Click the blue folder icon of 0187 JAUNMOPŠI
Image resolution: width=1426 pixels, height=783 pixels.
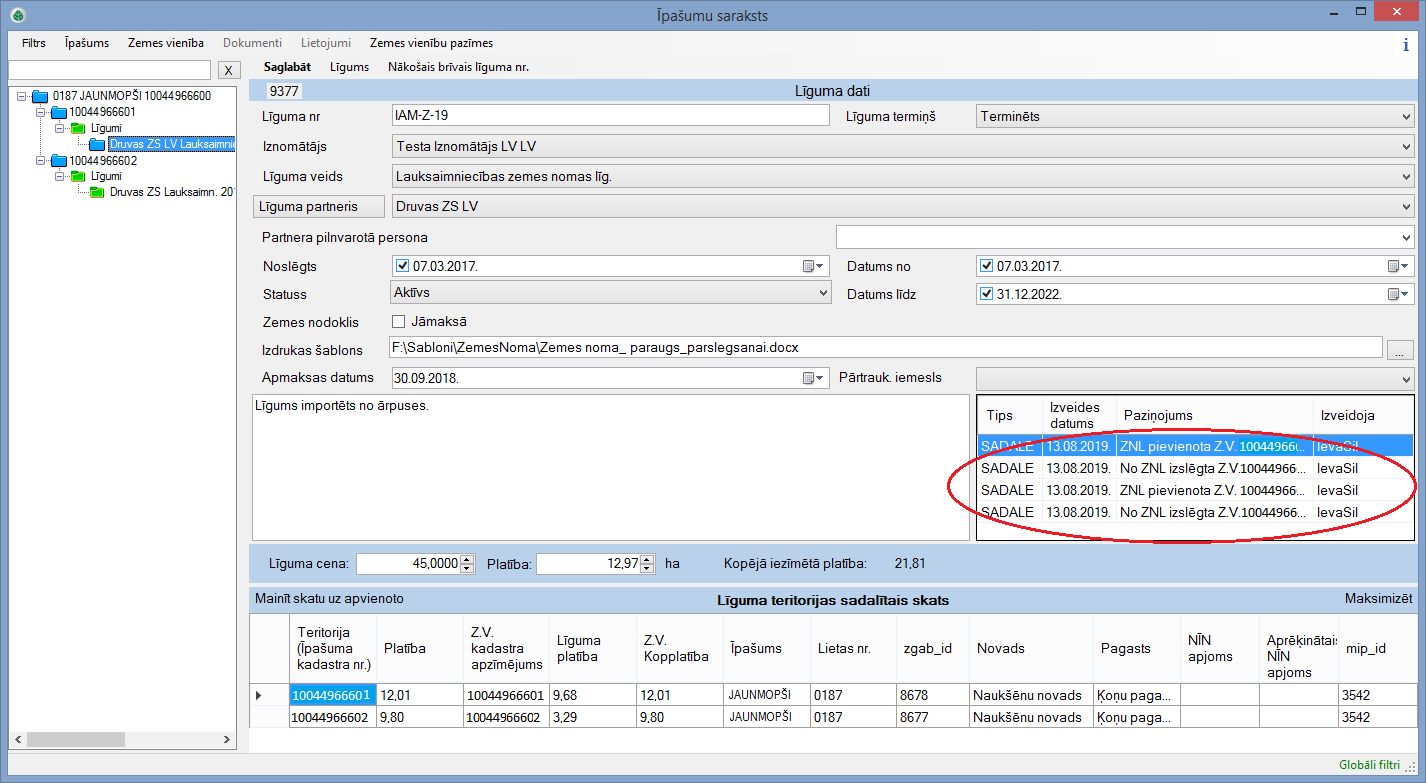pyautogui.click(x=40, y=96)
